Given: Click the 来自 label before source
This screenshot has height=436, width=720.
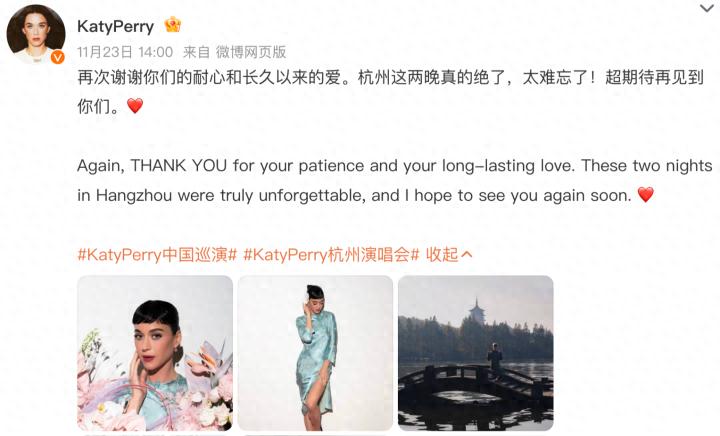Looking at the screenshot, I should [197, 52].
